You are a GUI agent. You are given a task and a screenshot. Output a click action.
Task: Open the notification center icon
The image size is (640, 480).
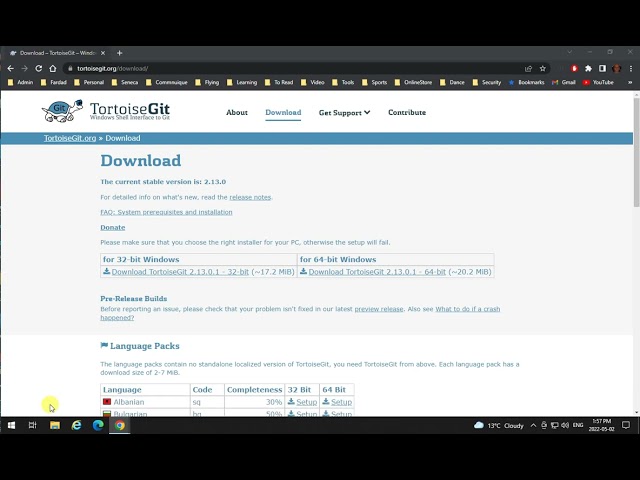626,425
